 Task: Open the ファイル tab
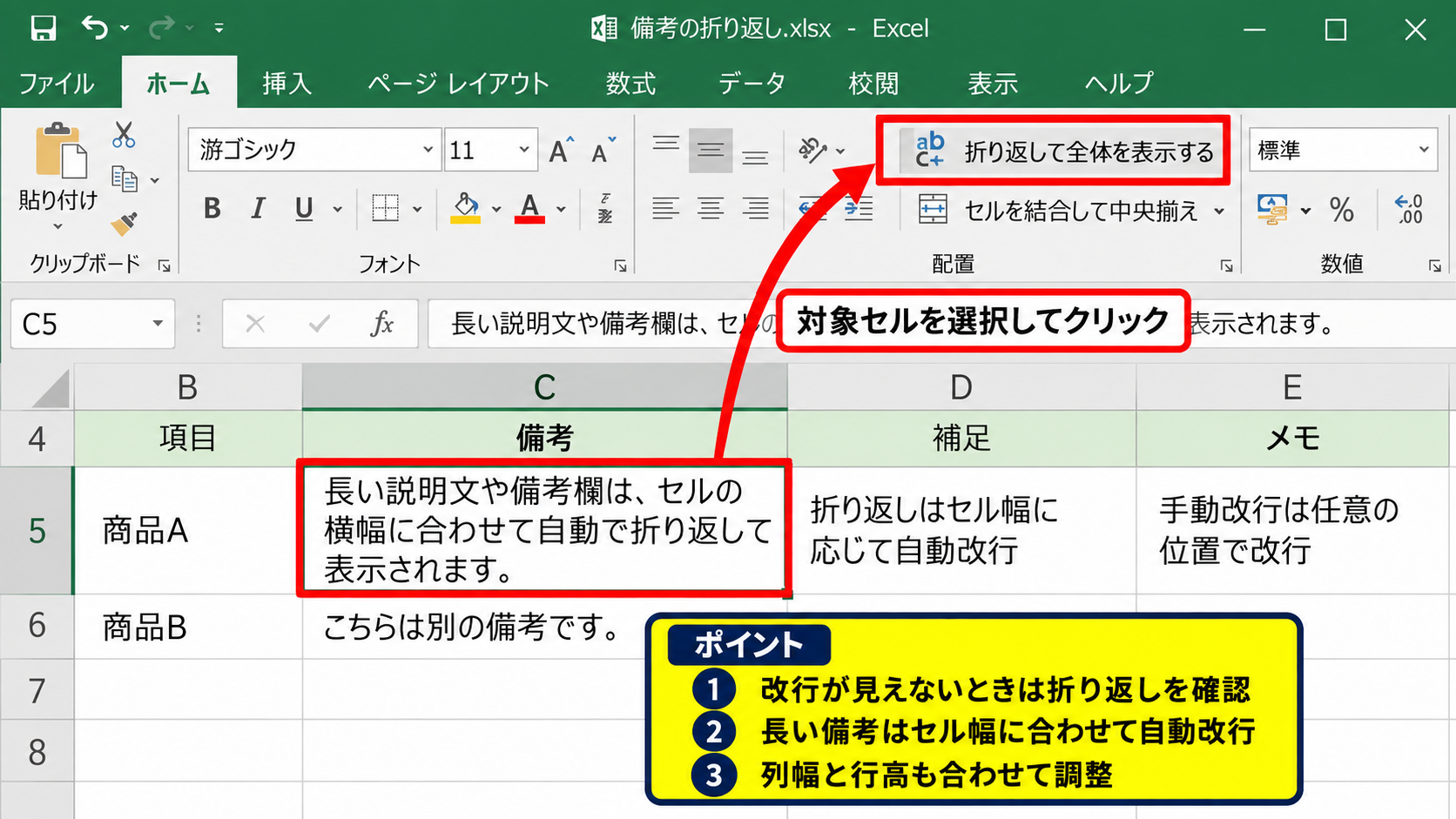click(x=57, y=84)
